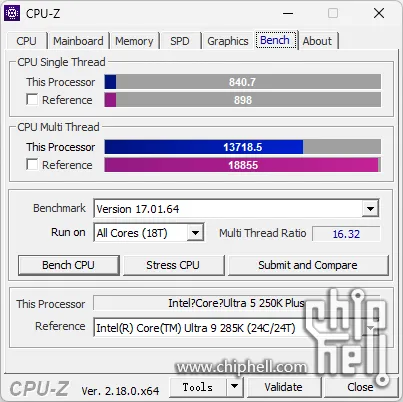The image size is (403, 402).
Task: Start the Bench CPU test
Action: pyautogui.click(x=68, y=265)
